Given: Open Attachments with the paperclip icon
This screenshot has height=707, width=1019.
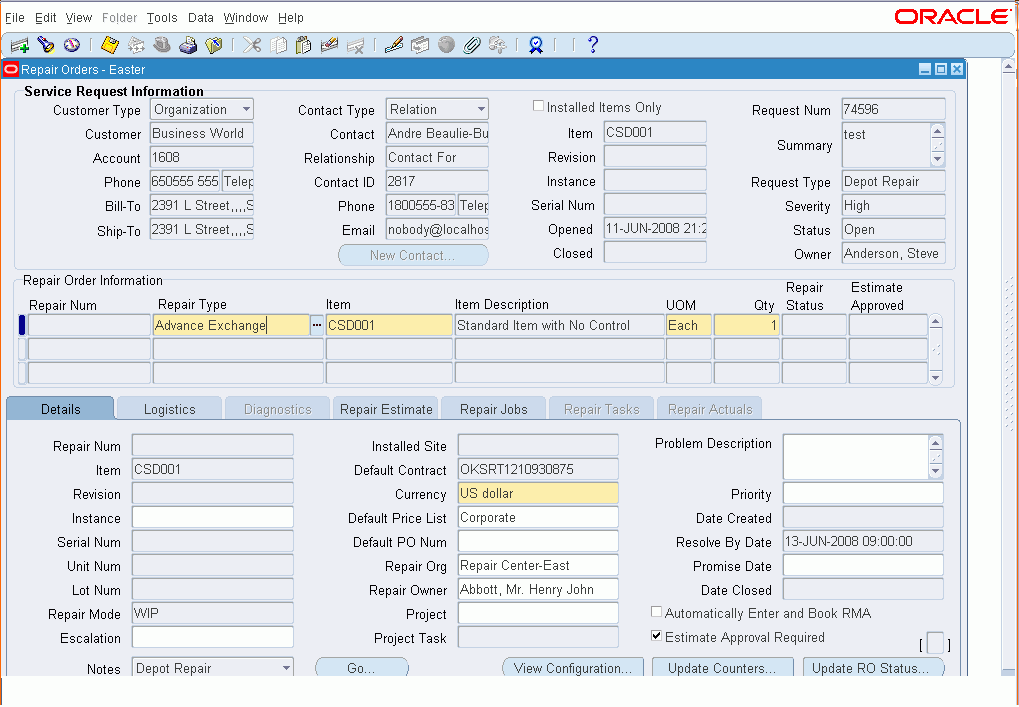Looking at the screenshot, I should [472, 45].
